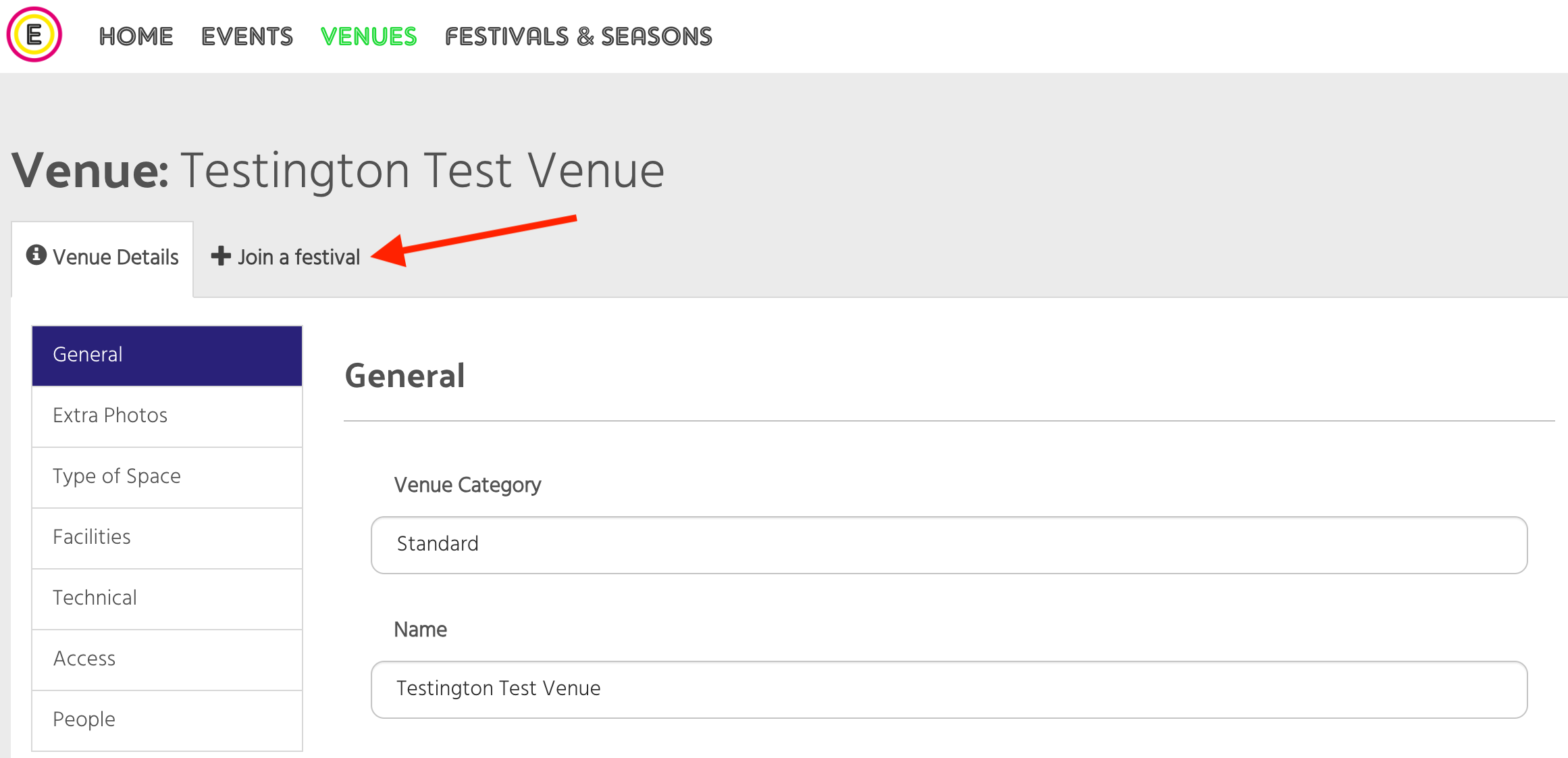This screenshot has width=1568, height=758.
Task: Switch to the Venue Details tab
Action: pos(103,258)
